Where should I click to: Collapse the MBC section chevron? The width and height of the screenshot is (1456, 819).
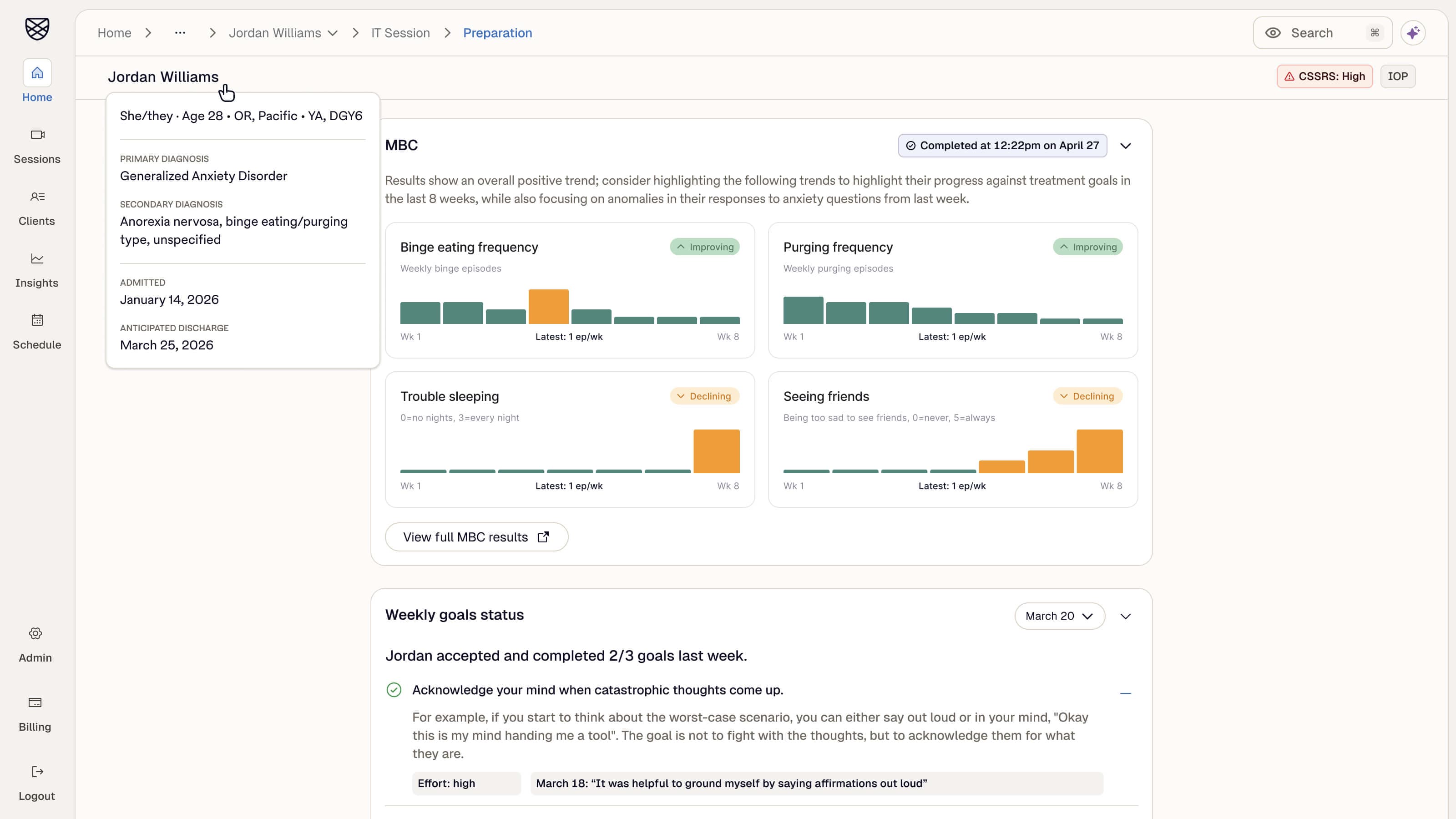[1125, 146]
